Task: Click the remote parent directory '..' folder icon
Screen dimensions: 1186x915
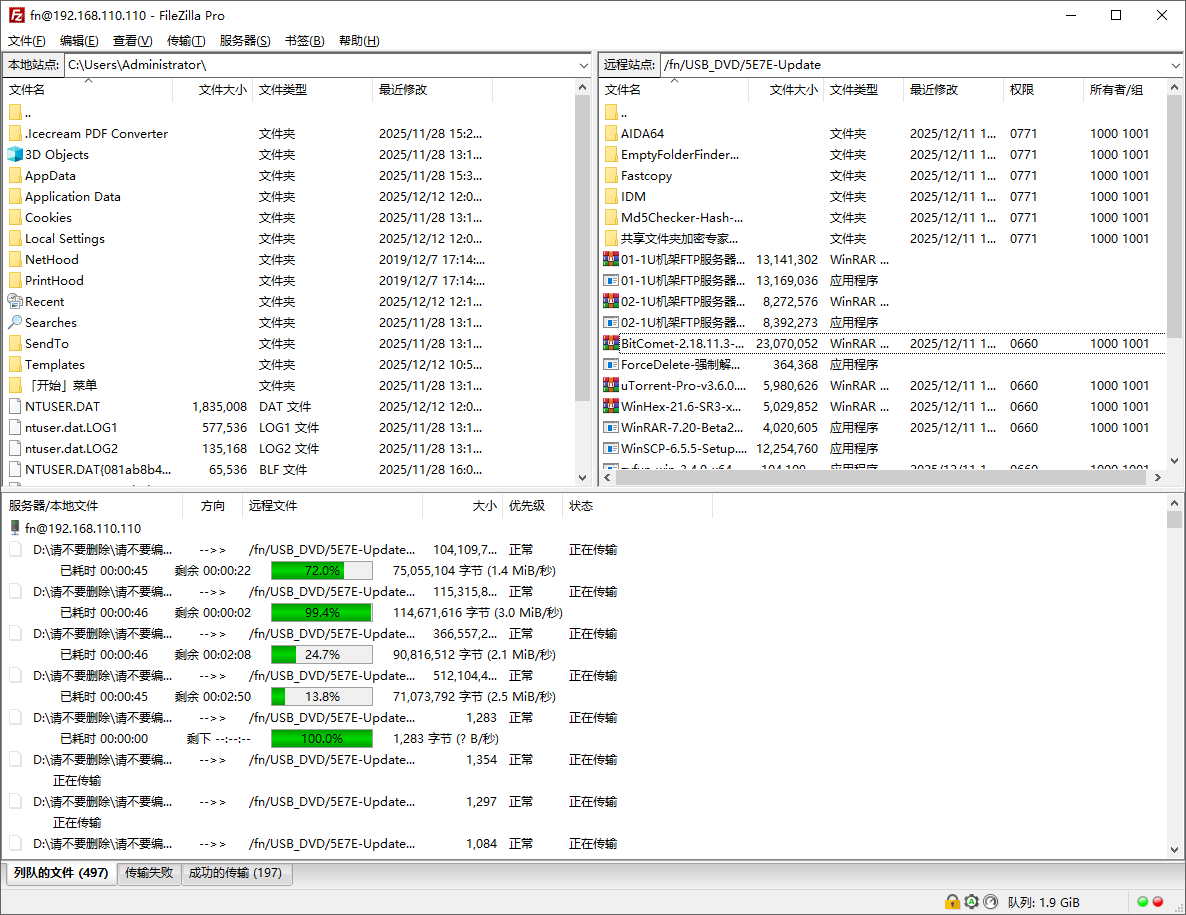Action: 611,113
